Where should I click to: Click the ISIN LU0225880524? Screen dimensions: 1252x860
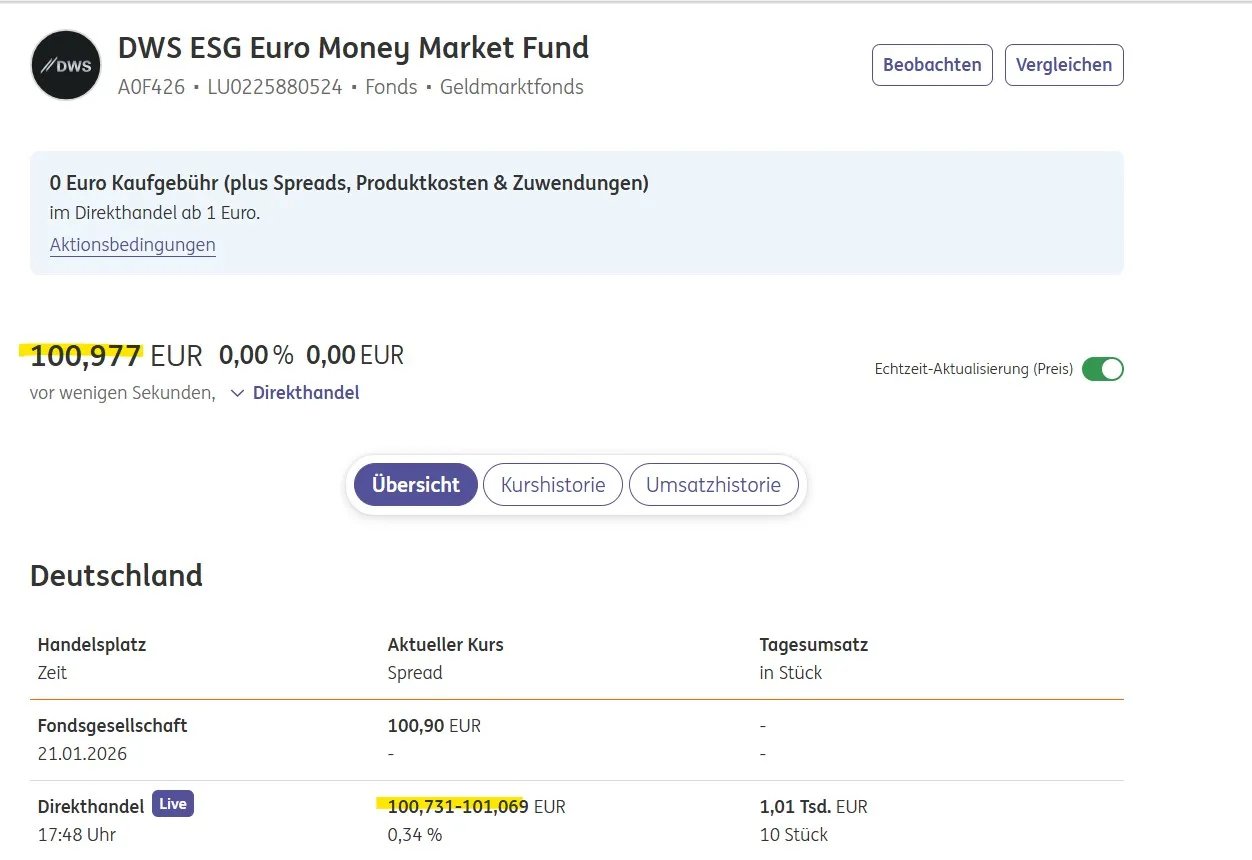click(274, 87)
